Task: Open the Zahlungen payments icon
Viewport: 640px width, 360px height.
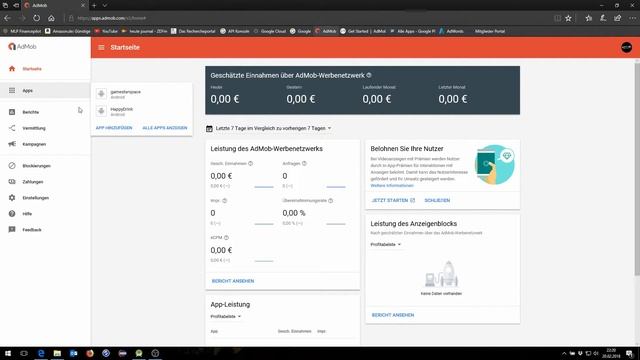Action: 12,181
